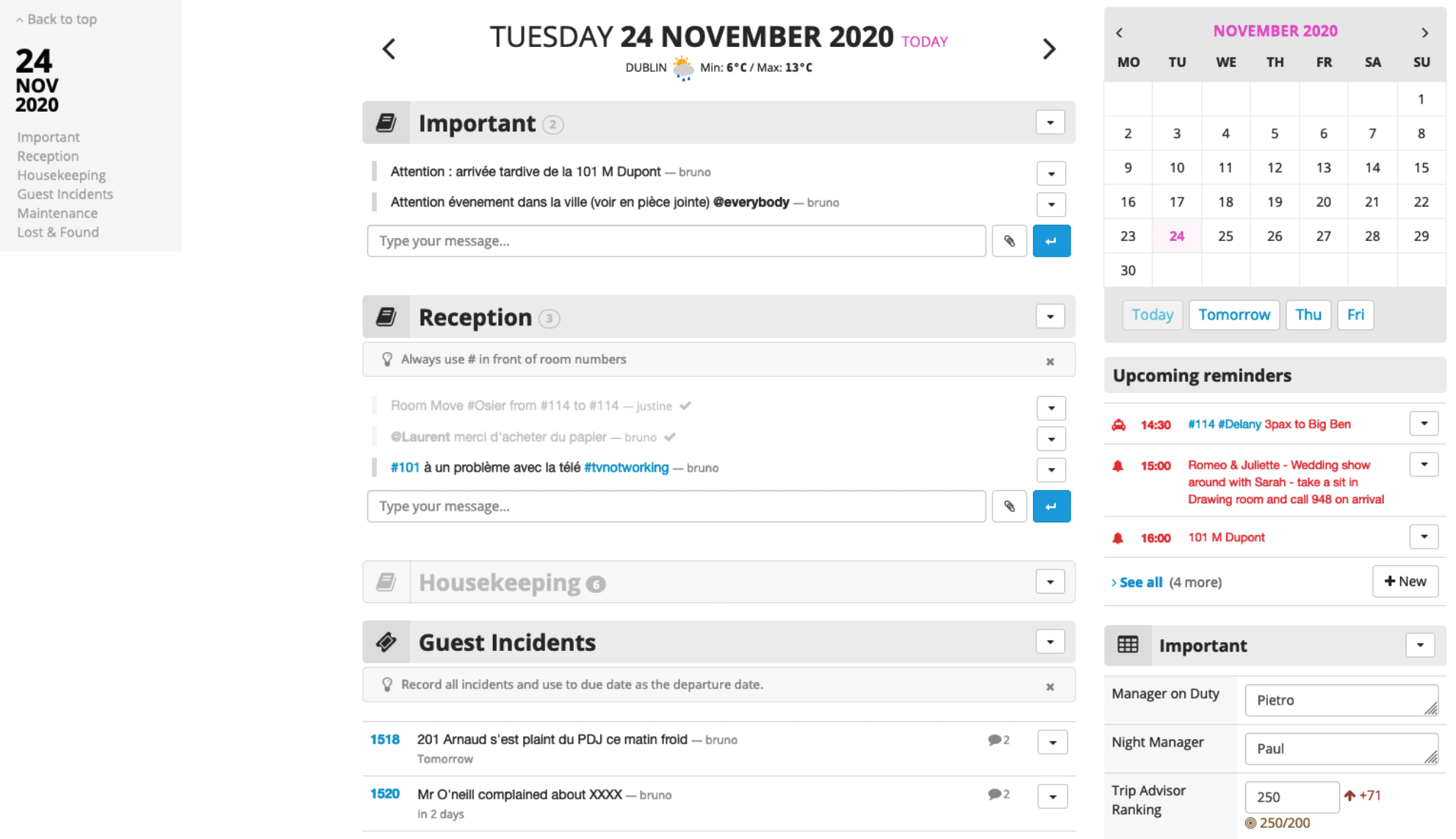The width and height of the screenshot is (1456, 839).
Task: Click the bell icon for 16:00 reminder
Action: (x=1118, y=538)
